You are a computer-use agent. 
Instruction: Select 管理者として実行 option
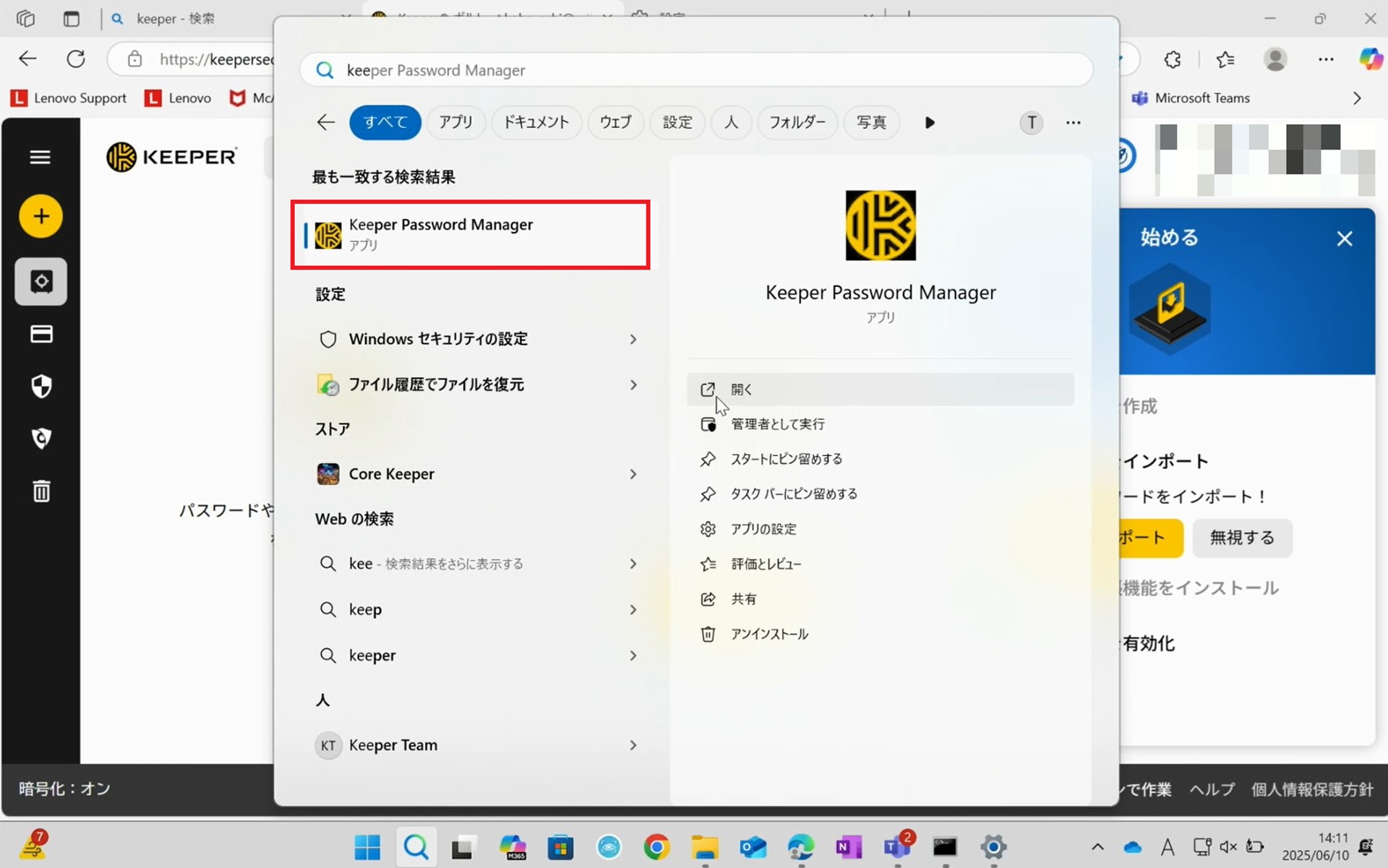click(777, 424)
